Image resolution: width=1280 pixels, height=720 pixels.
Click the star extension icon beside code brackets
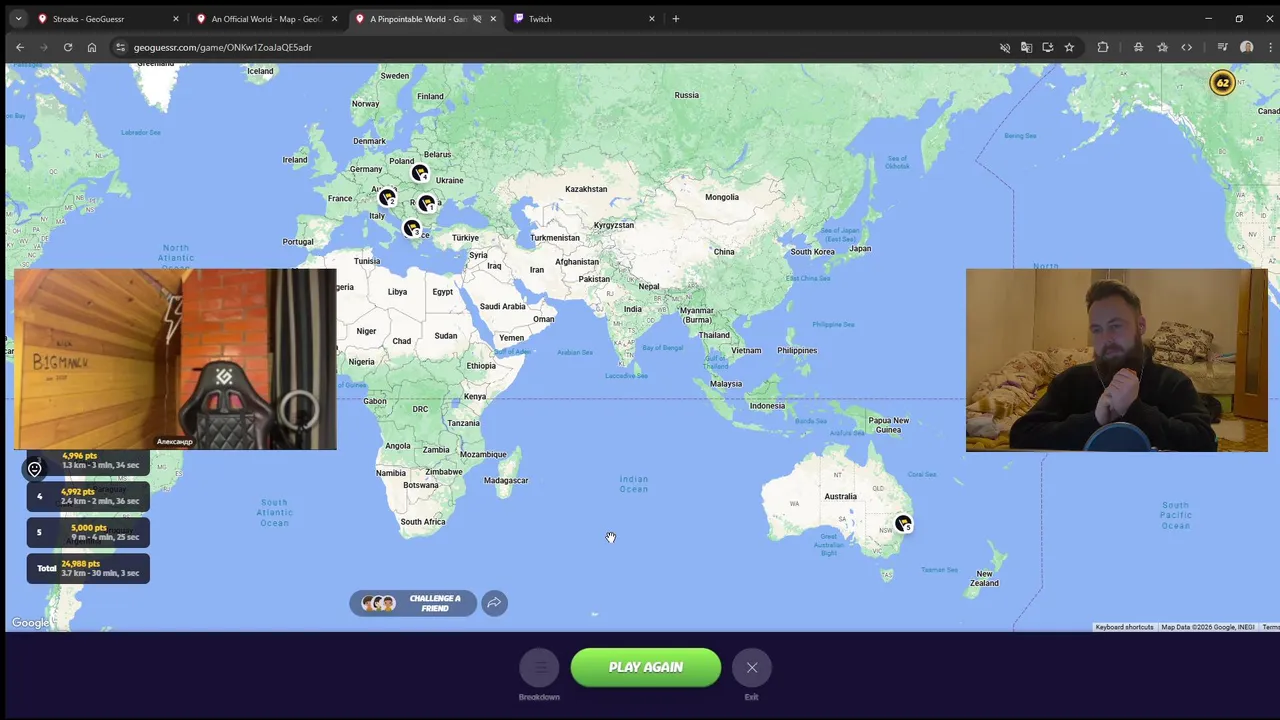tap(1162, 47)
